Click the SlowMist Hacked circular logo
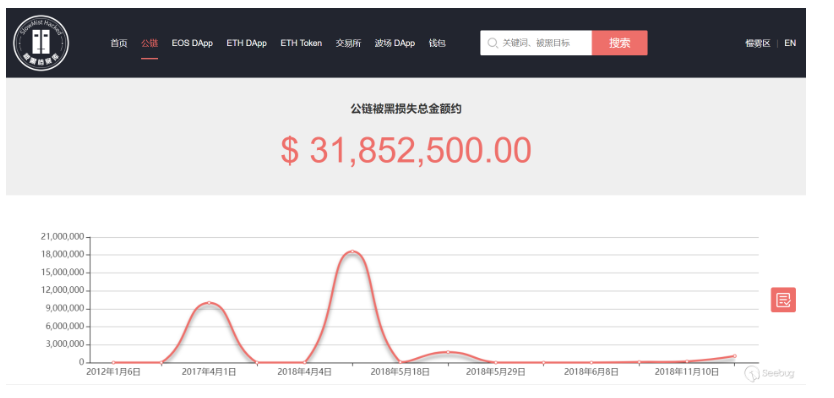834x398 pixels. tap(41, 43)
